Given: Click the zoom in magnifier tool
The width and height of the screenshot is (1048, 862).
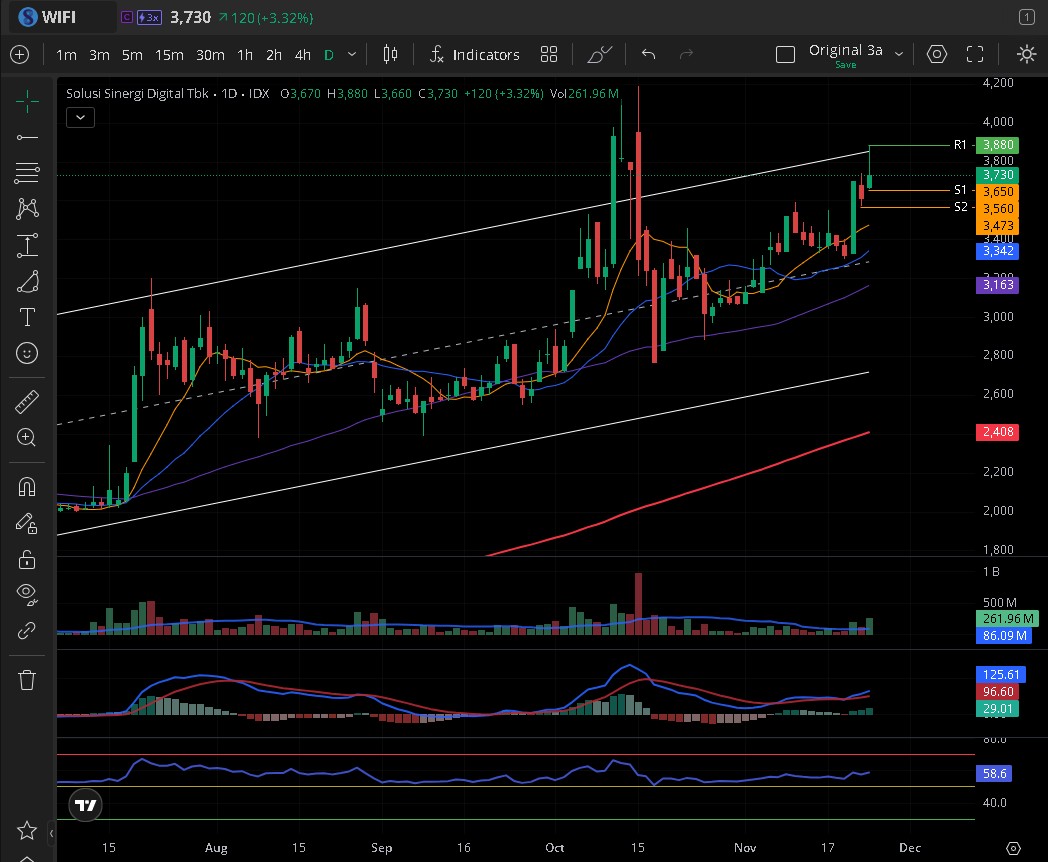Looking at the screenshot, I should pyautogui.click(x=27, y=437).
